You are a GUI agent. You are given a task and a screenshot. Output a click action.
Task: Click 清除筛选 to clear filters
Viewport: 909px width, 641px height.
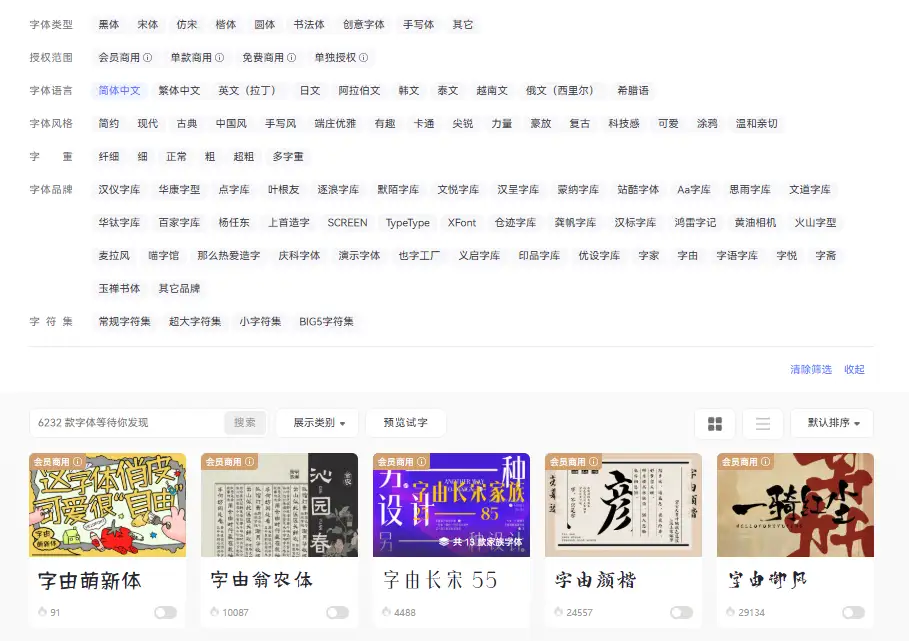click(x=810, y=369)
